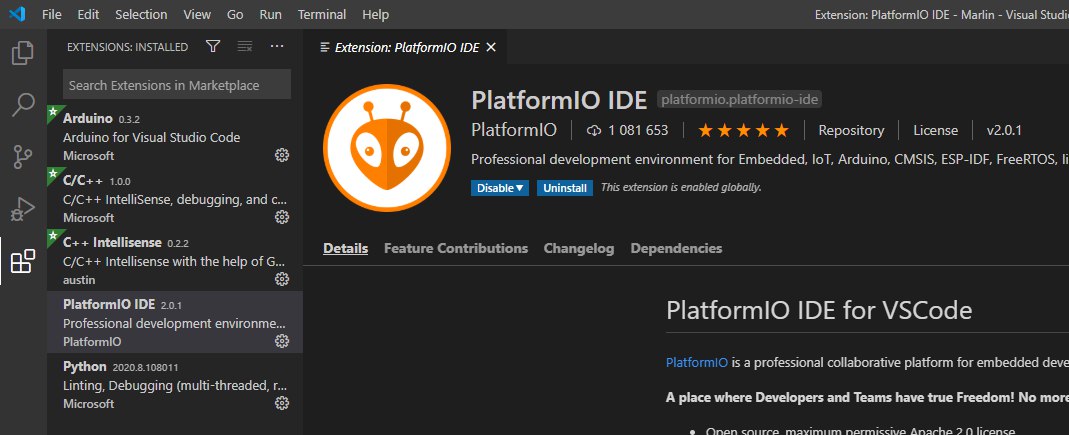The height and width of the screenshot is (435, 1069).
Task: Close the Extension: PlatformIO IDE tab
Action: point(491,47)
